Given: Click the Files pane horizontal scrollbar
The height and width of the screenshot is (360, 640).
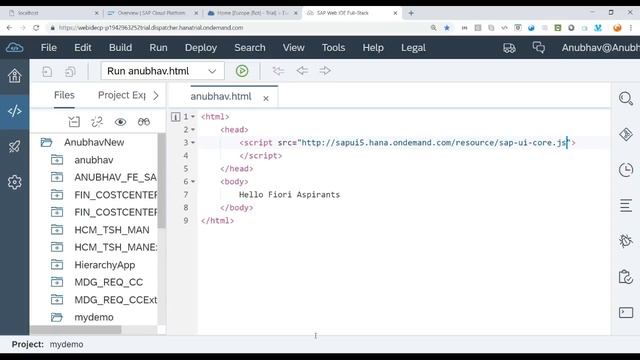Looking at the screenshot, I should coord(76,330).
